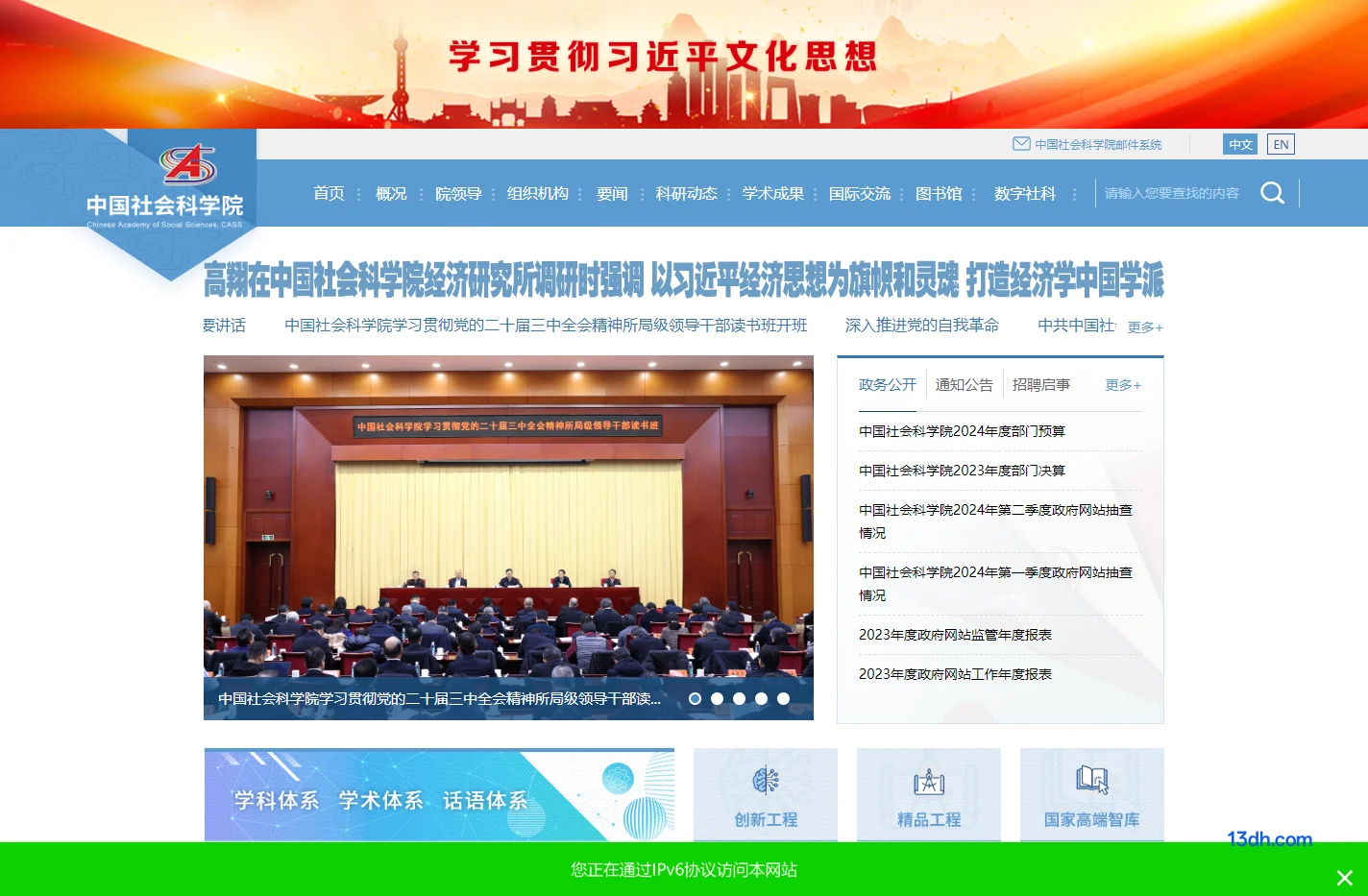Switch to the 政务公开 tab
The height and width of the screenshot is (896, 1368).
click(x=888, y=384)
